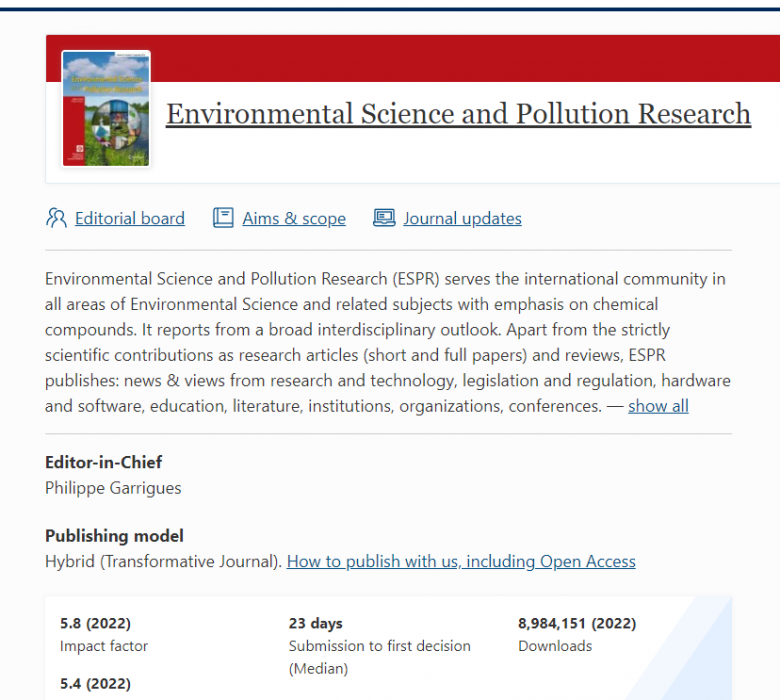Image resolution: width=780 pixels, height=700 pixels.
Task: Click the Journal updates laptop icon
Action: pos(384,218)
